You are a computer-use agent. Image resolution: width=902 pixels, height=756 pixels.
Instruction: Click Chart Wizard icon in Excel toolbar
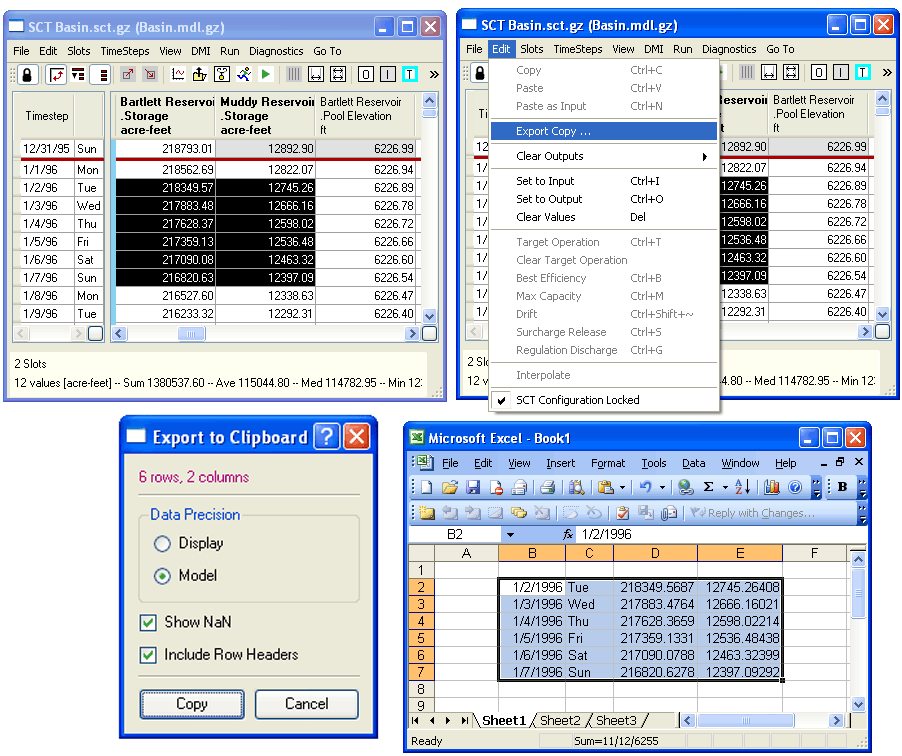click(772, 487)
